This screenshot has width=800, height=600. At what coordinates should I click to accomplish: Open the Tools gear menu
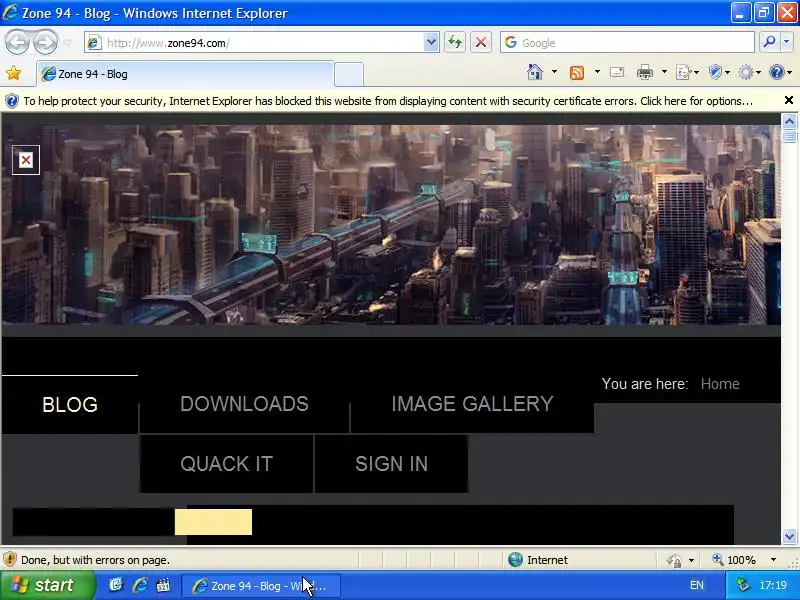(x=749, y=72)
